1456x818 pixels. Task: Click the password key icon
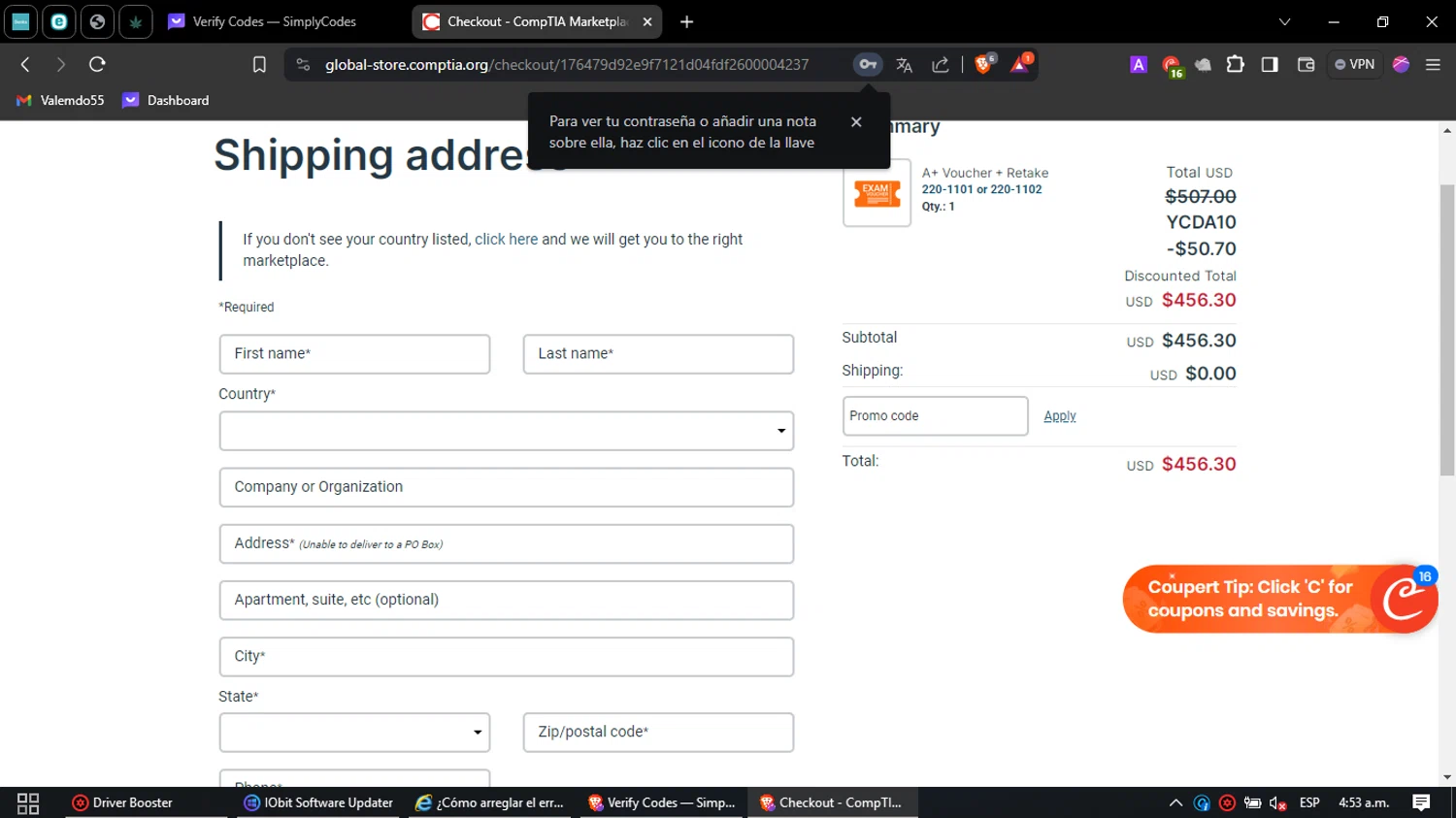coord(867,64)
